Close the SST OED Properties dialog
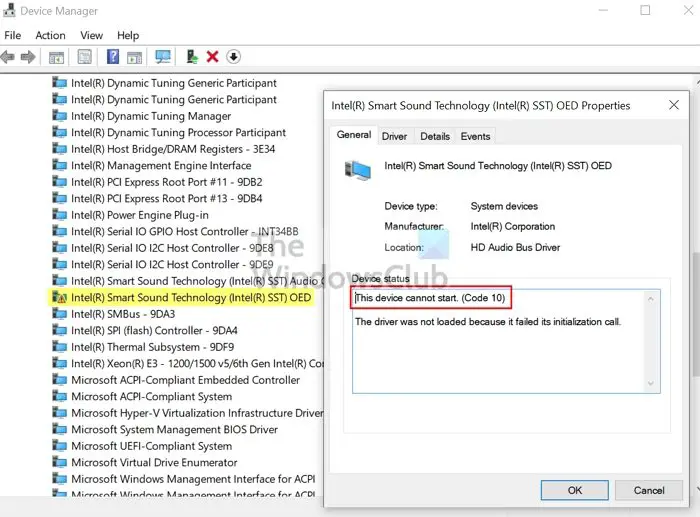The image size is (700, 517). (674, 105)
